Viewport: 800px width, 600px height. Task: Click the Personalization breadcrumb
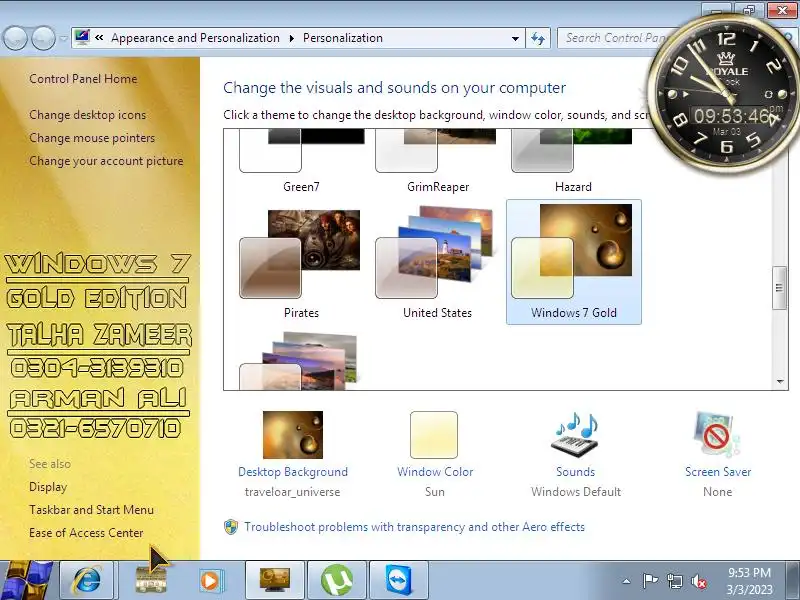343,38
